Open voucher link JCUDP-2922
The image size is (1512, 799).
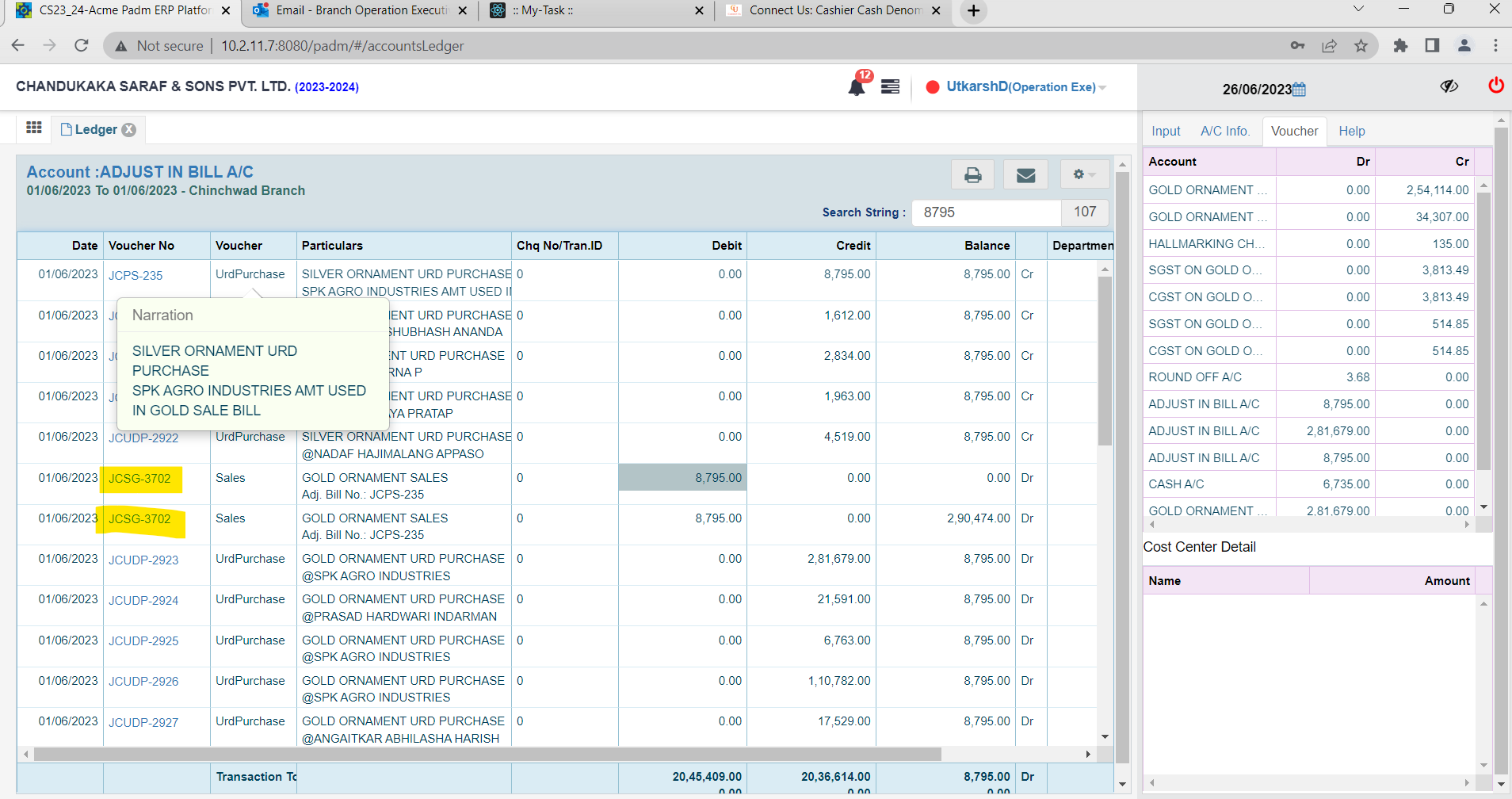coord(143,438)
